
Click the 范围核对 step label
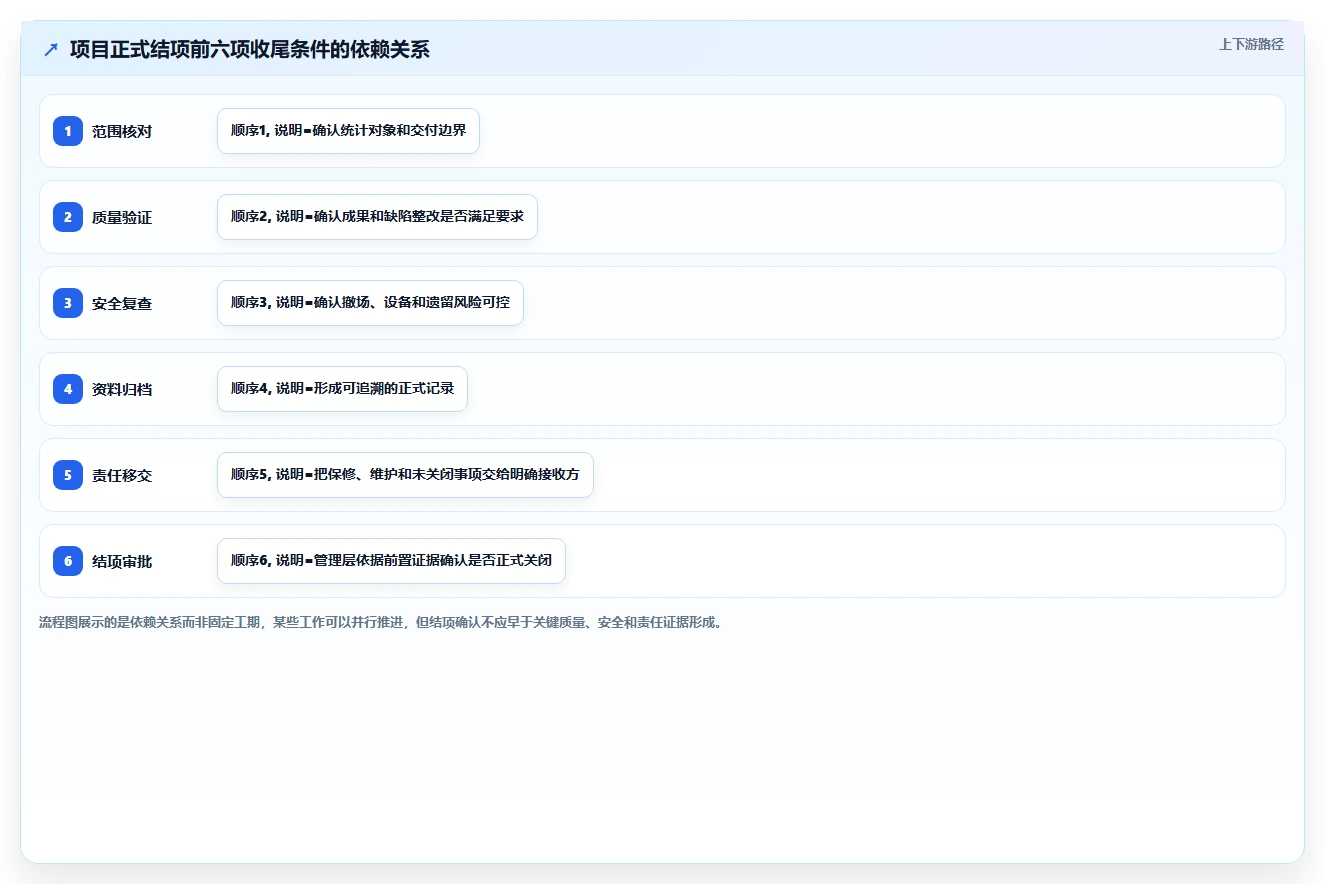click(x=122, y=131)
